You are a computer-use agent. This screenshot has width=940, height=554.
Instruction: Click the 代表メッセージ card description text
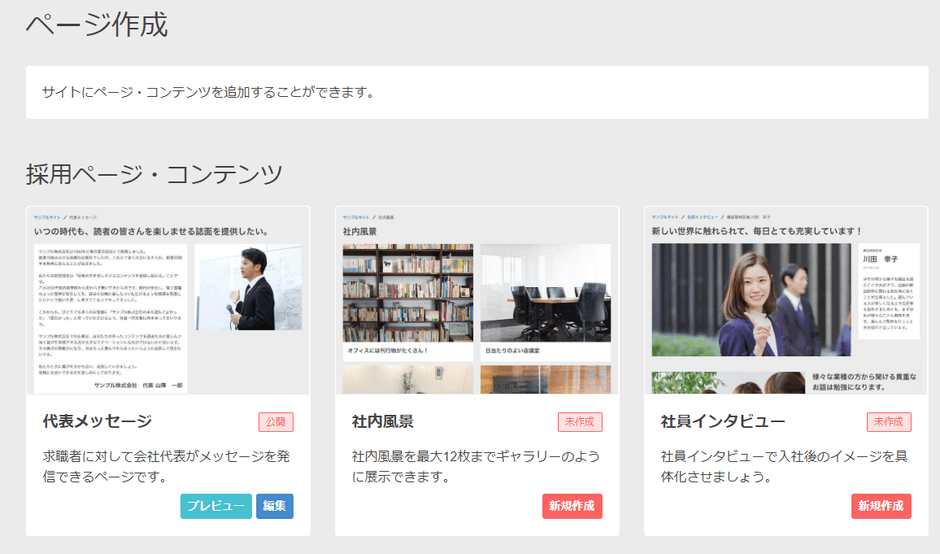(x=167, y=466)
